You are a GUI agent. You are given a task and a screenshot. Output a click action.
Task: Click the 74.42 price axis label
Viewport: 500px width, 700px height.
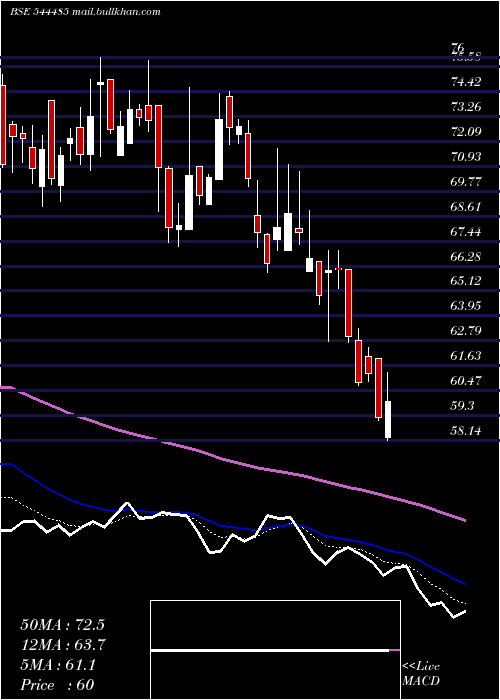pyautogui.click(x=467, y=82)
